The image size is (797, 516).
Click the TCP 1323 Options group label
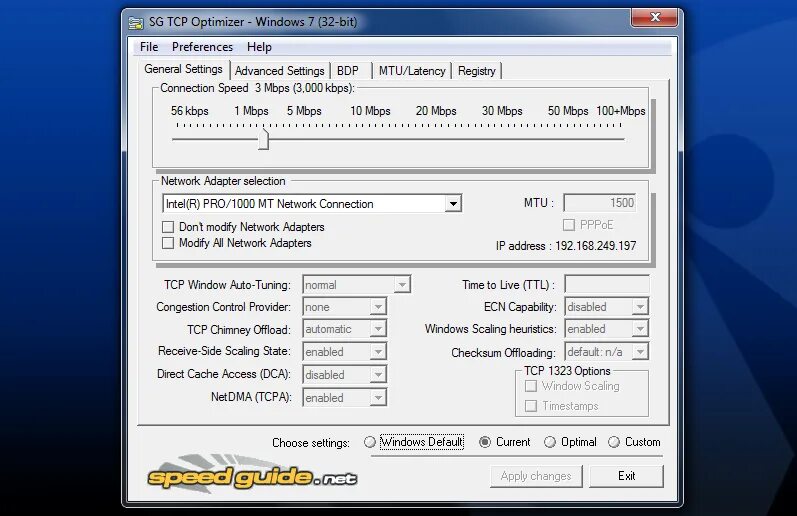click(567, 371)
